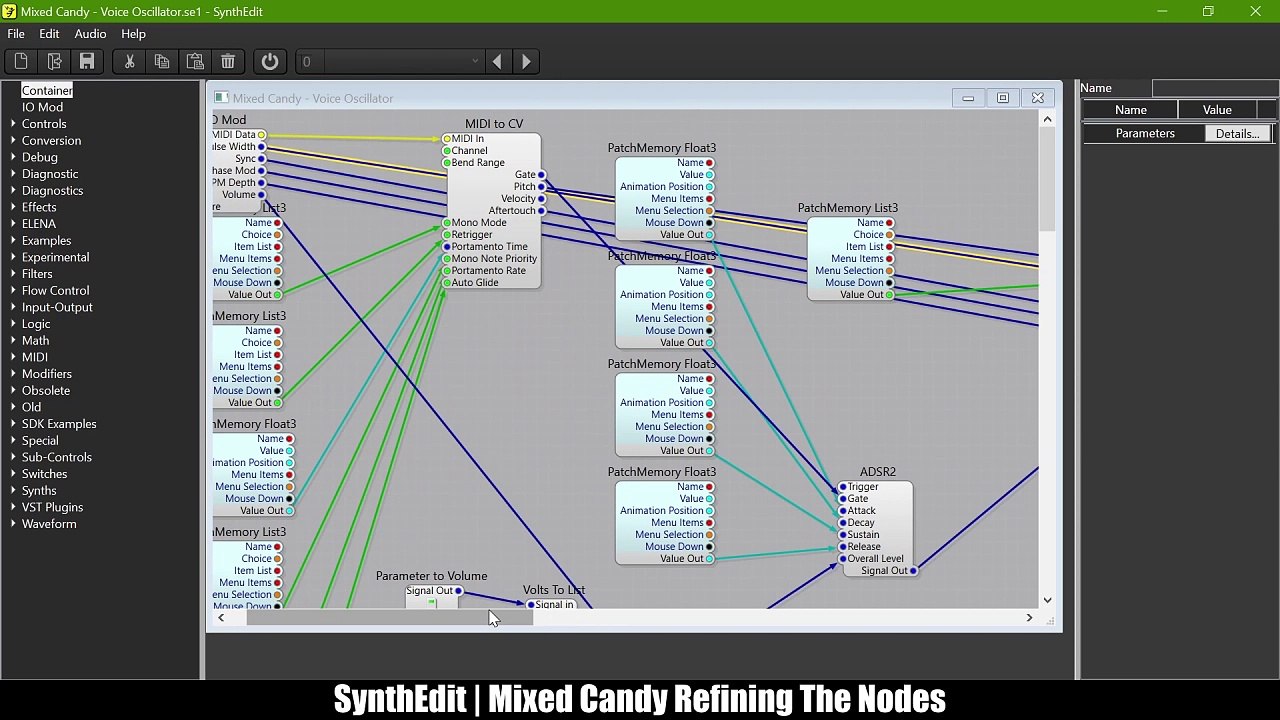
Task: Click the Volts To List module title
Action: [554, 590]
